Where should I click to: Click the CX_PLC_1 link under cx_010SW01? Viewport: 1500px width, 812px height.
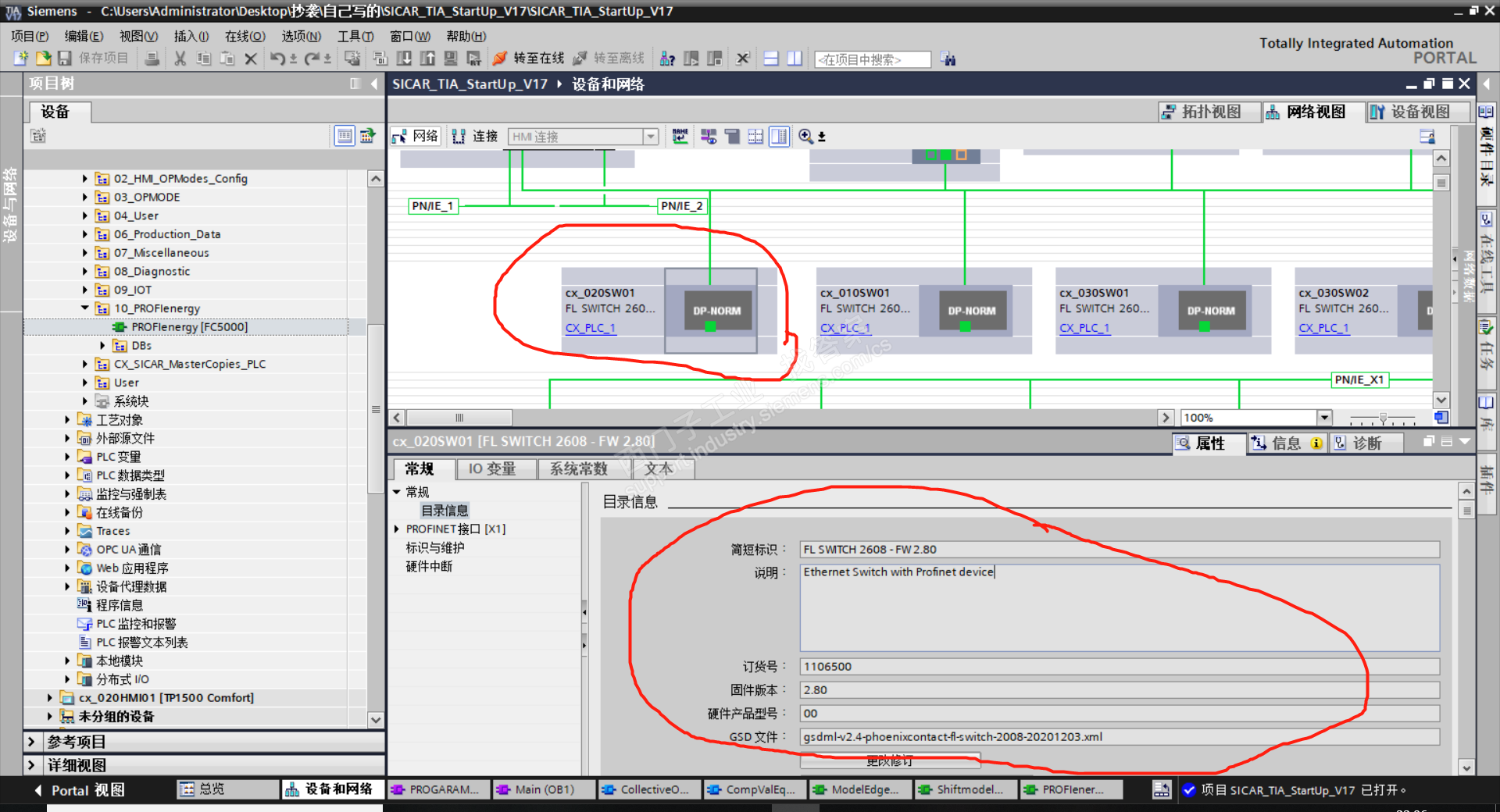(845, 328)
